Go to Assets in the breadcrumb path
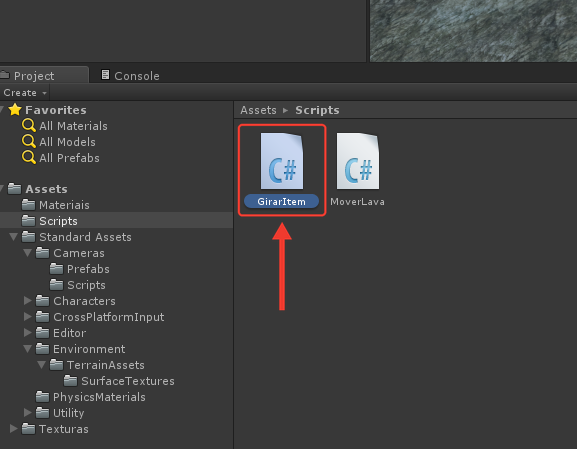Screen dimensions: 577x449 (258, 110)
